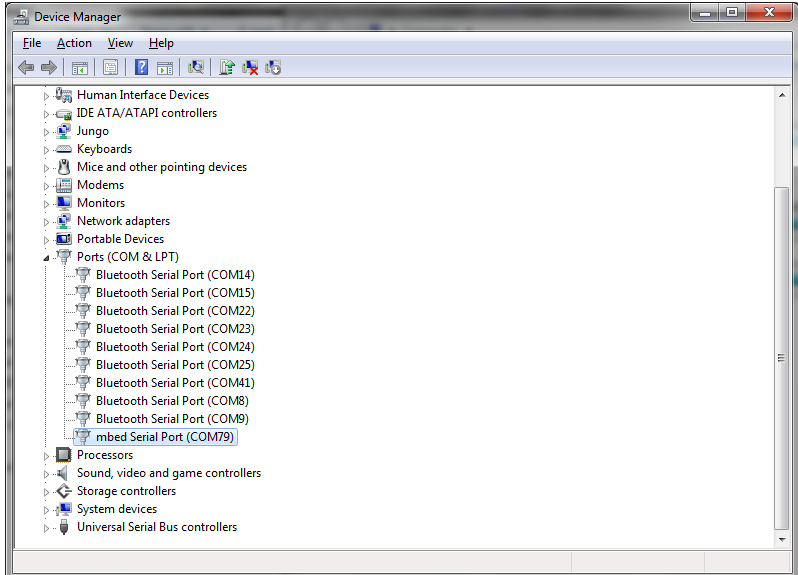This screenshot has height=575, width=798.
Task: Click the Back arrow in the toolbar
Action: (26, 67)
